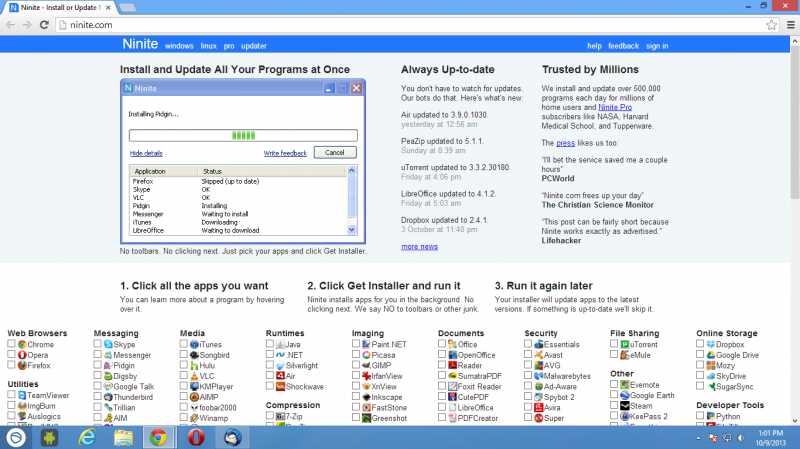The width and height of the screenshot is (800, 449).
Task: Click the application list scrollbar down arrow
Action: 351,230
